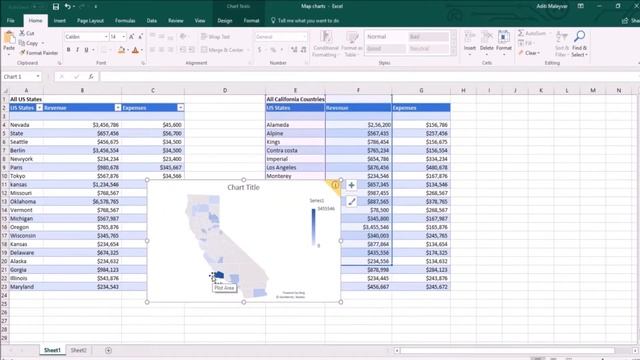Image resolution: width=640 pixels, height=360 pixels.
Task: Increase the font size
Action: click(x=131, y=37)
